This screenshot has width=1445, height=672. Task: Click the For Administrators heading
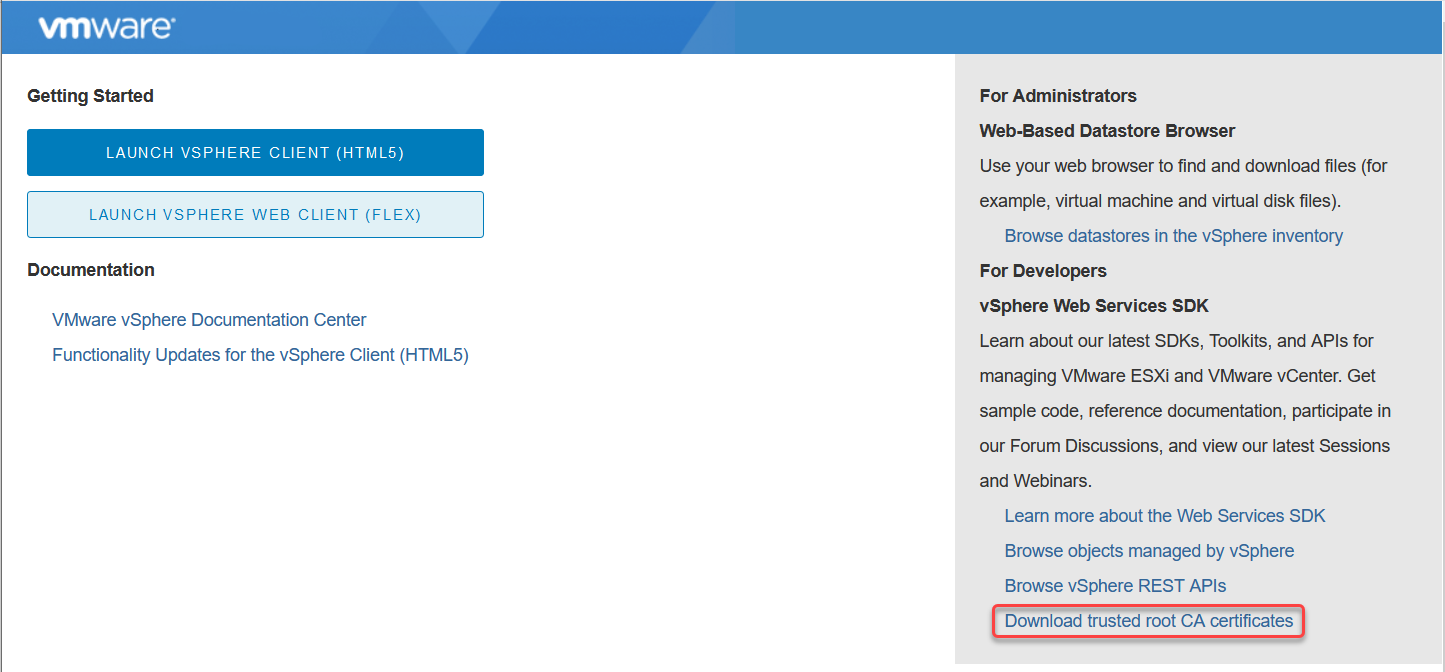(1058, 96)
